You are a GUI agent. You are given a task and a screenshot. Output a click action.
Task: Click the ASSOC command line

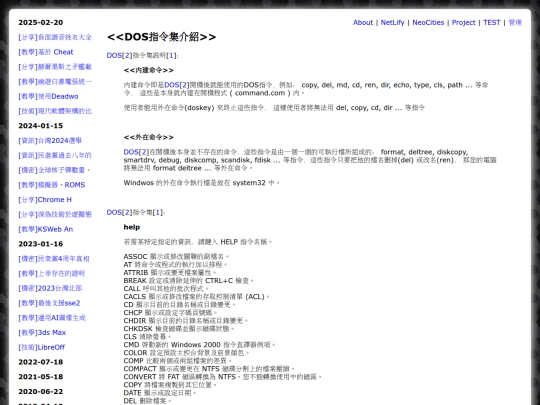[x=176, y=257]
